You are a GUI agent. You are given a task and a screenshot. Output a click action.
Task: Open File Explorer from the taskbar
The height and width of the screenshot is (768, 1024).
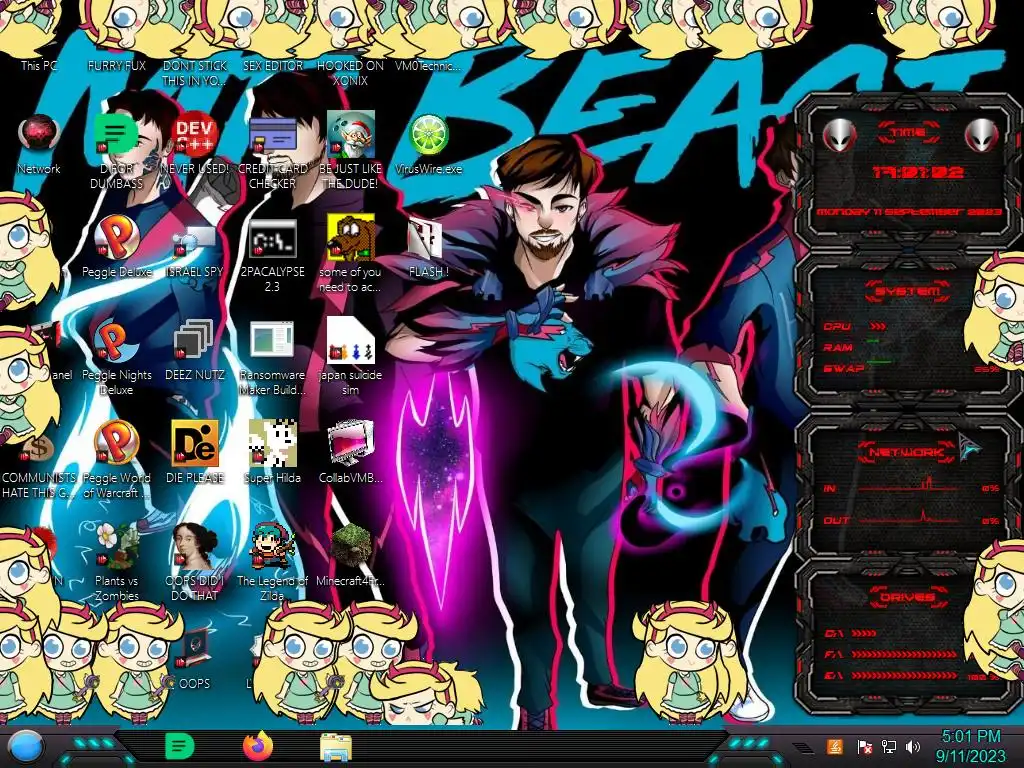(x=336, y=747)
